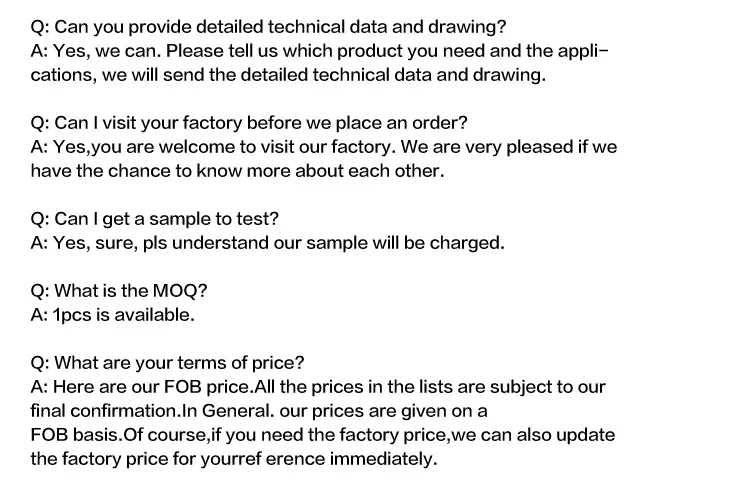Click the line starting with "final confirmation"
The width and height of the screenshot is (750, 482).
click(x=259, y=411)
